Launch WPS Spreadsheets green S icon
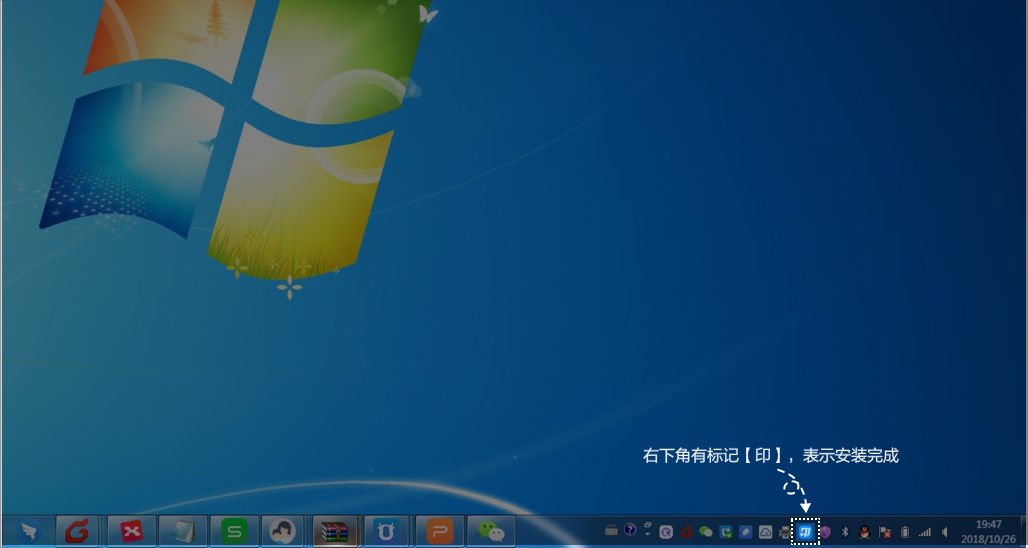Image resolution: width=1028 pixels, height=548 pixels. click(x=234, y=531)
